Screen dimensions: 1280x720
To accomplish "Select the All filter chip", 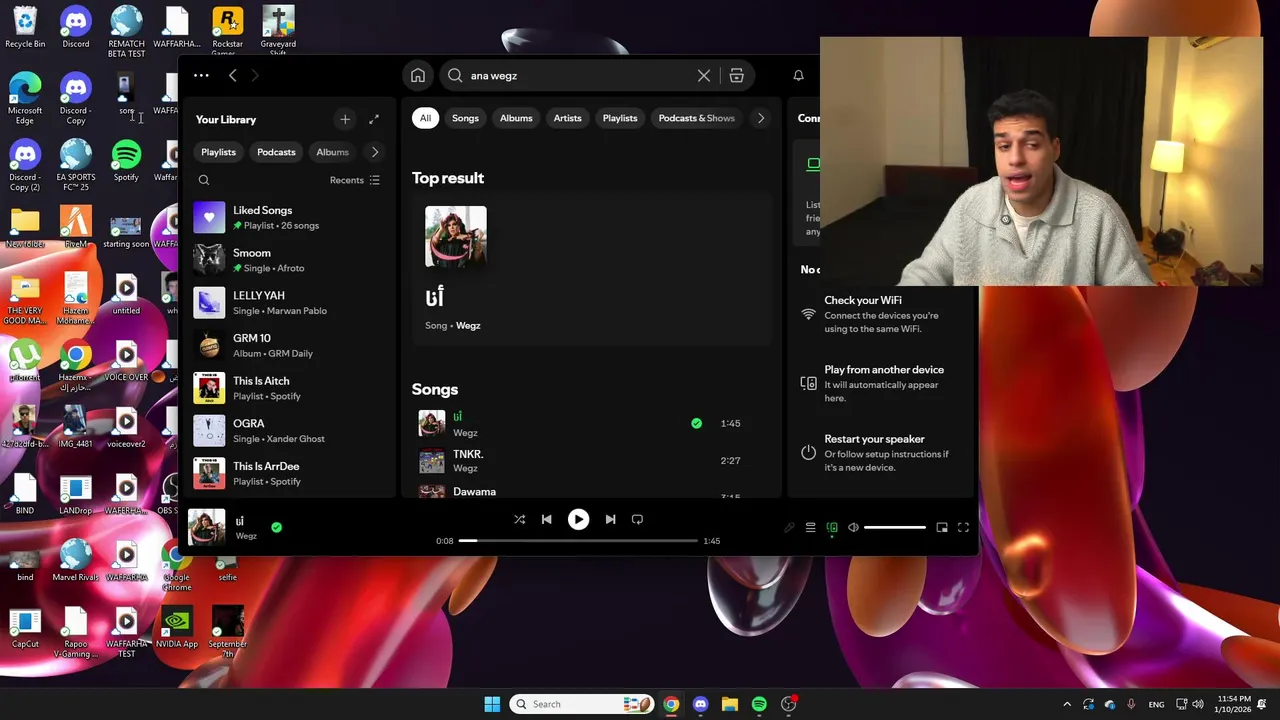I will coord(425,118).
